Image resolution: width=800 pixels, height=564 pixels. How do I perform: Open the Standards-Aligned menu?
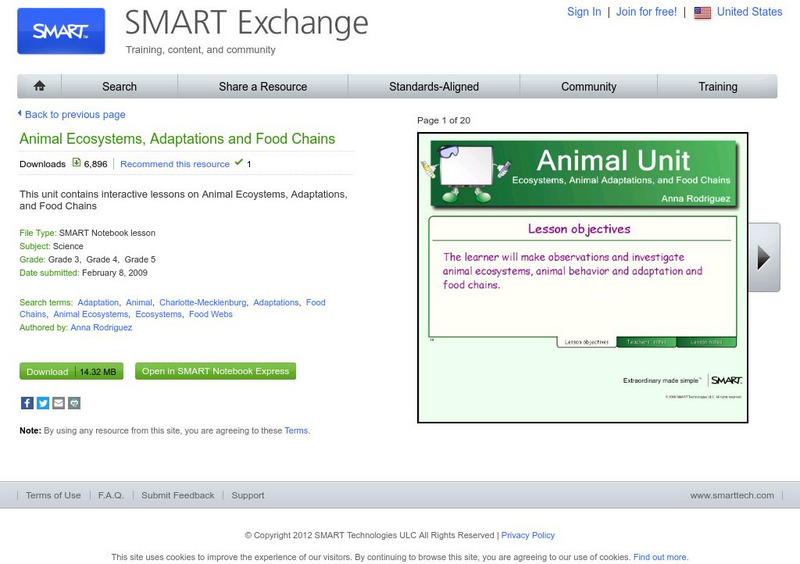coord(434,86)
